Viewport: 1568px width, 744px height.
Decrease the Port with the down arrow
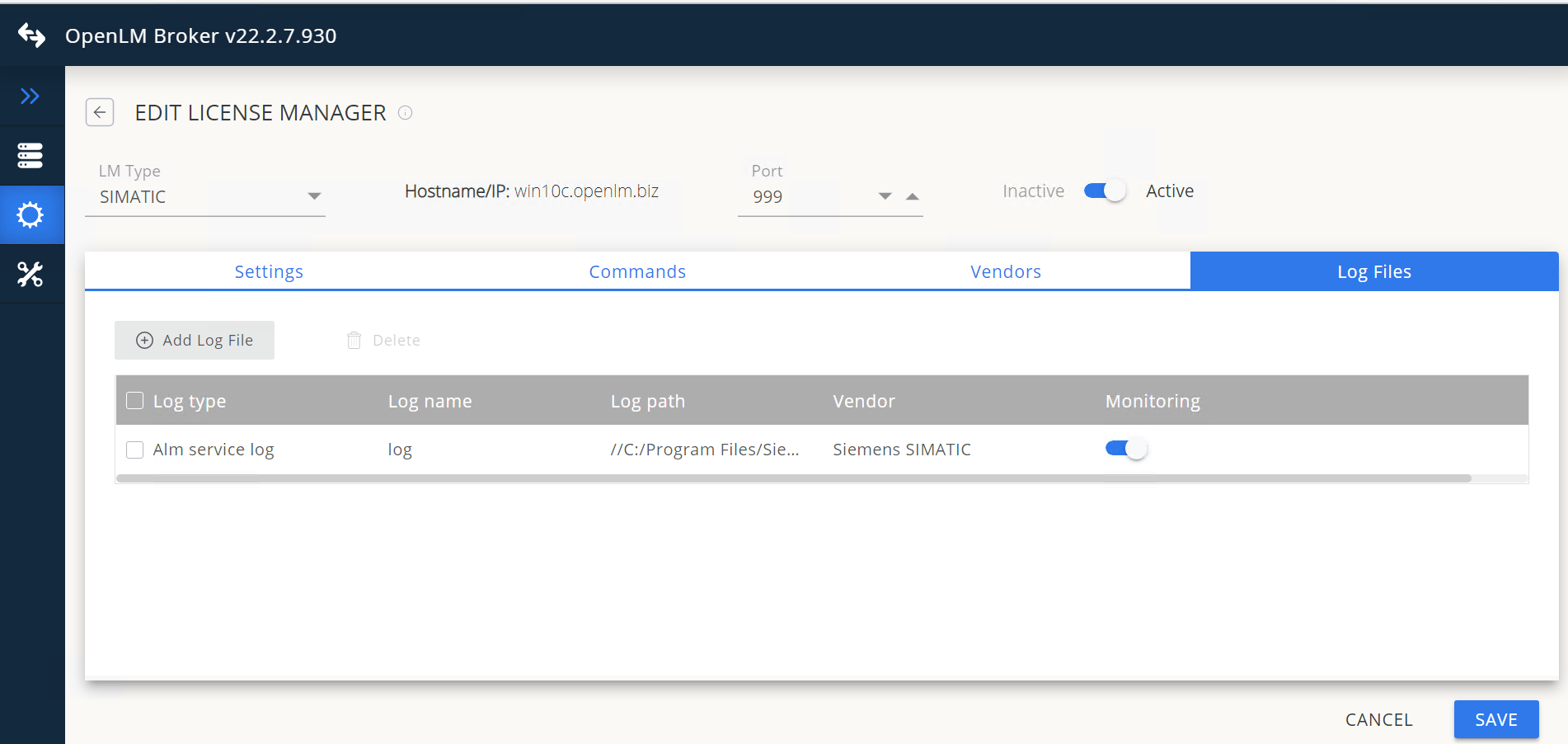(884, 196)
